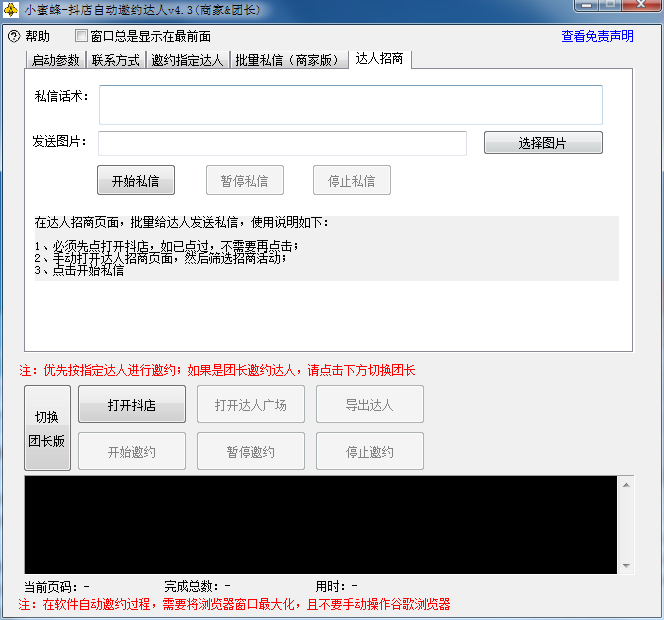Click instruction line 必须先点打开抖店
Viewport: 664px width, 620px height.
(167, 246)
